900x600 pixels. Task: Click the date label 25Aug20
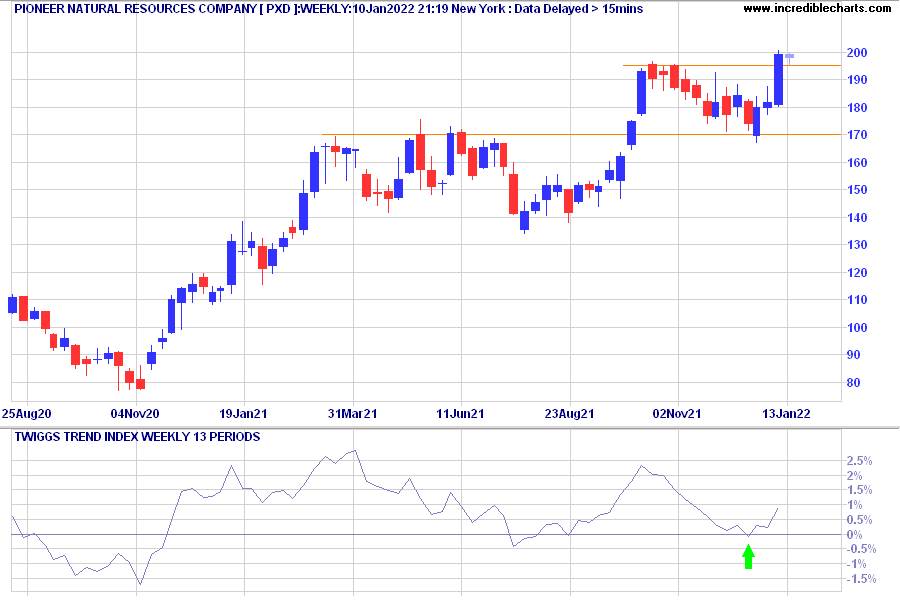(26, 413)
